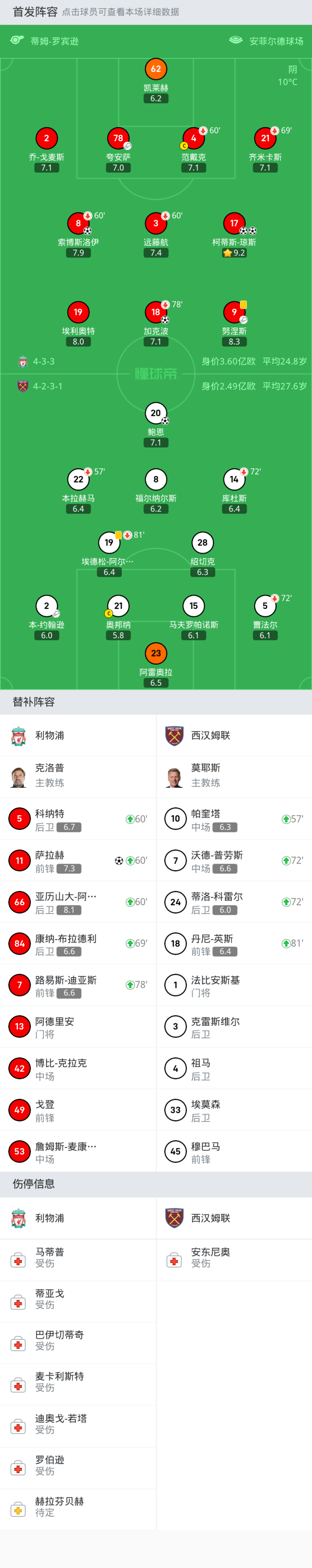Image resolution: width=312 pixels, height=1568 pixels.
Task: Open 柯蒂斯-琼斯 number 17 player badge
Action: (x=234, y=224)
